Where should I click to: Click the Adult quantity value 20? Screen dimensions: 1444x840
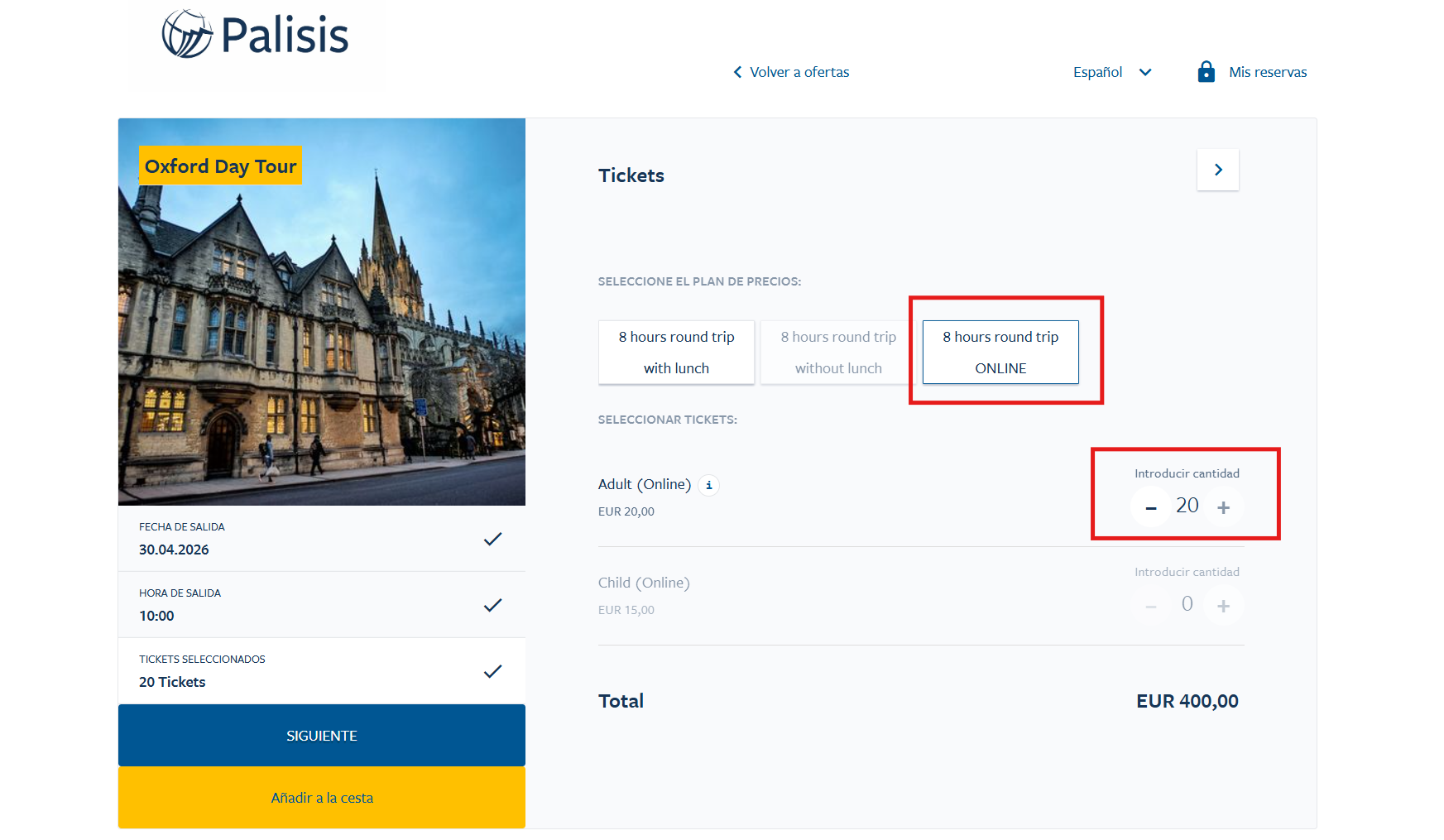1187,506
